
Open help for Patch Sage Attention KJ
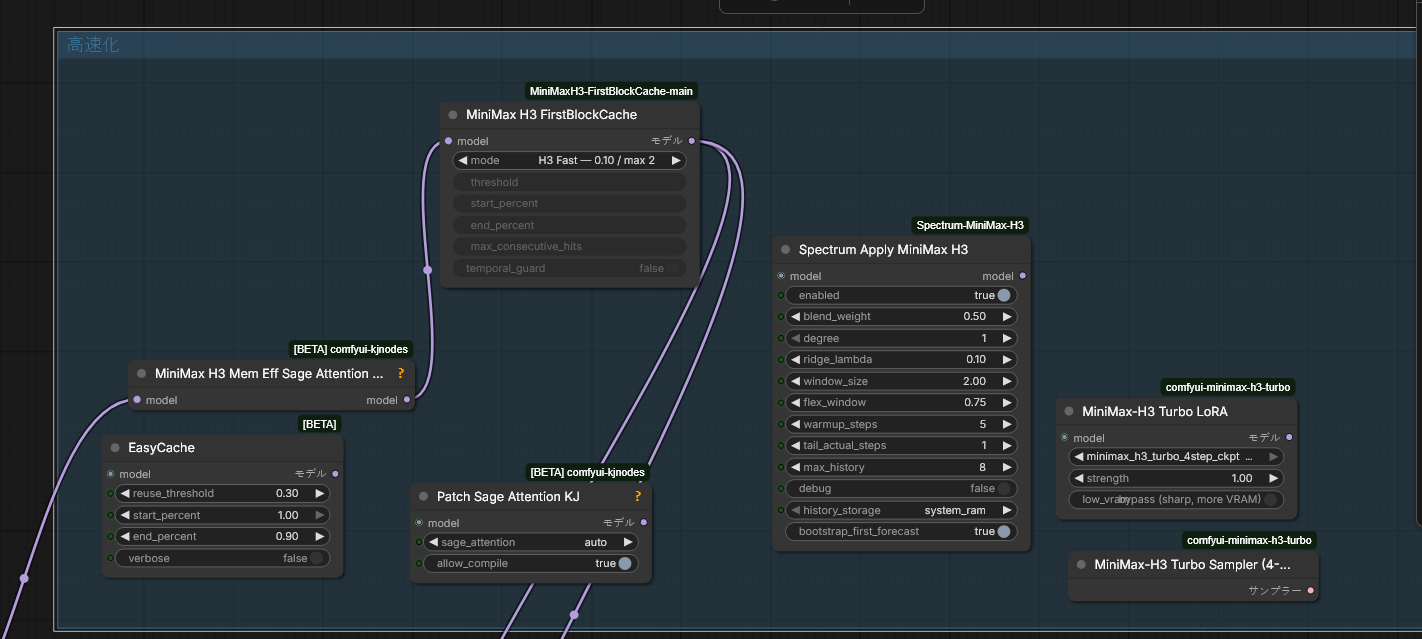click(x=638, y=497)
